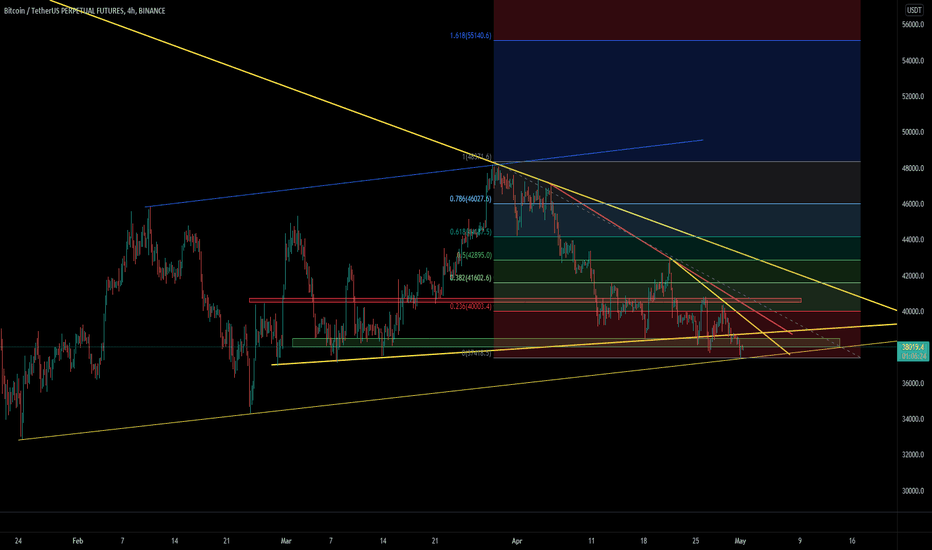This screenshot has height=550, width=932.
Task: Select the 0.236(40003.4) Fibonacci level label
Action: coord(470,306)
